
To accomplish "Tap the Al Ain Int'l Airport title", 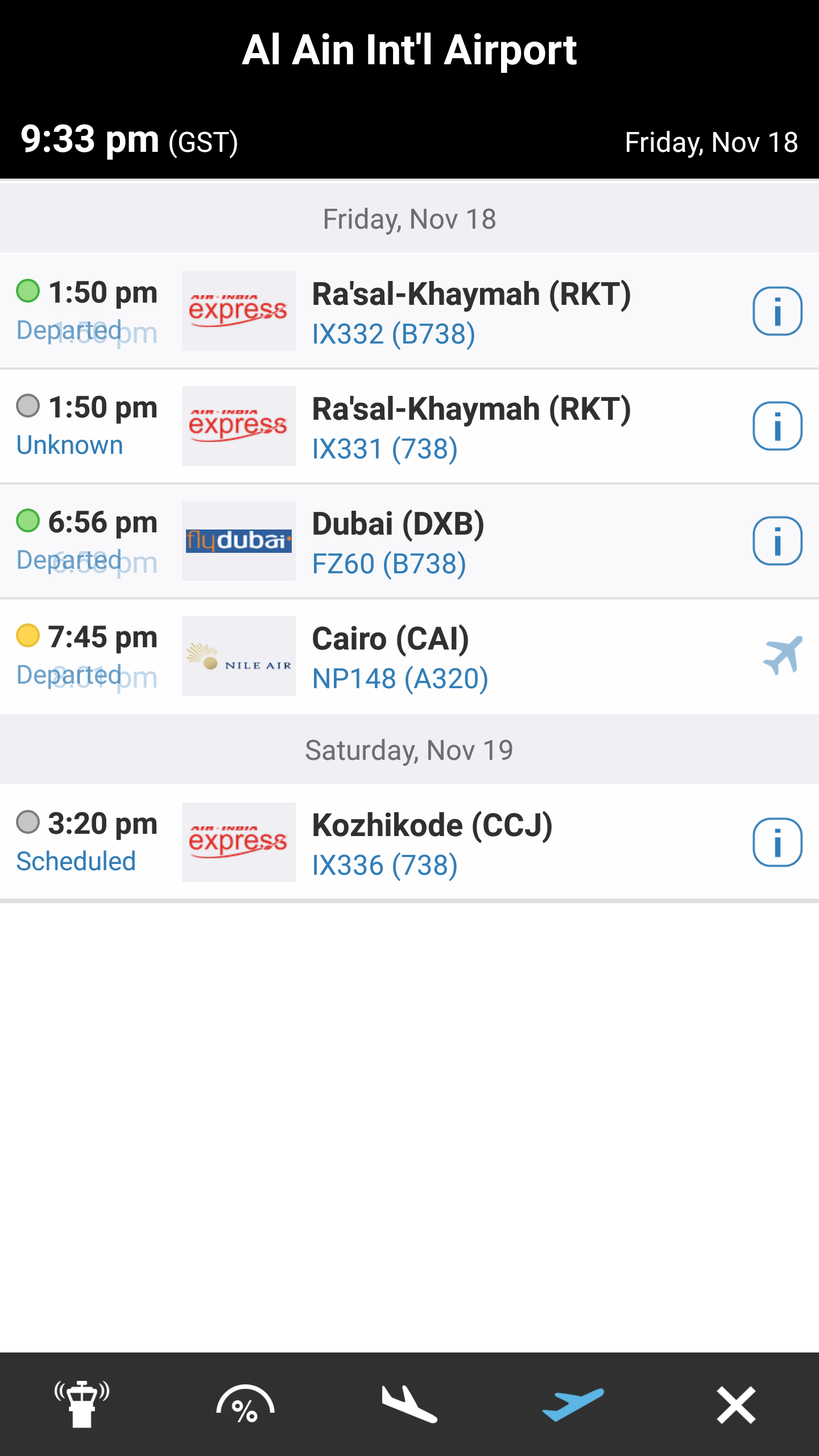I will tap(409, 50).
